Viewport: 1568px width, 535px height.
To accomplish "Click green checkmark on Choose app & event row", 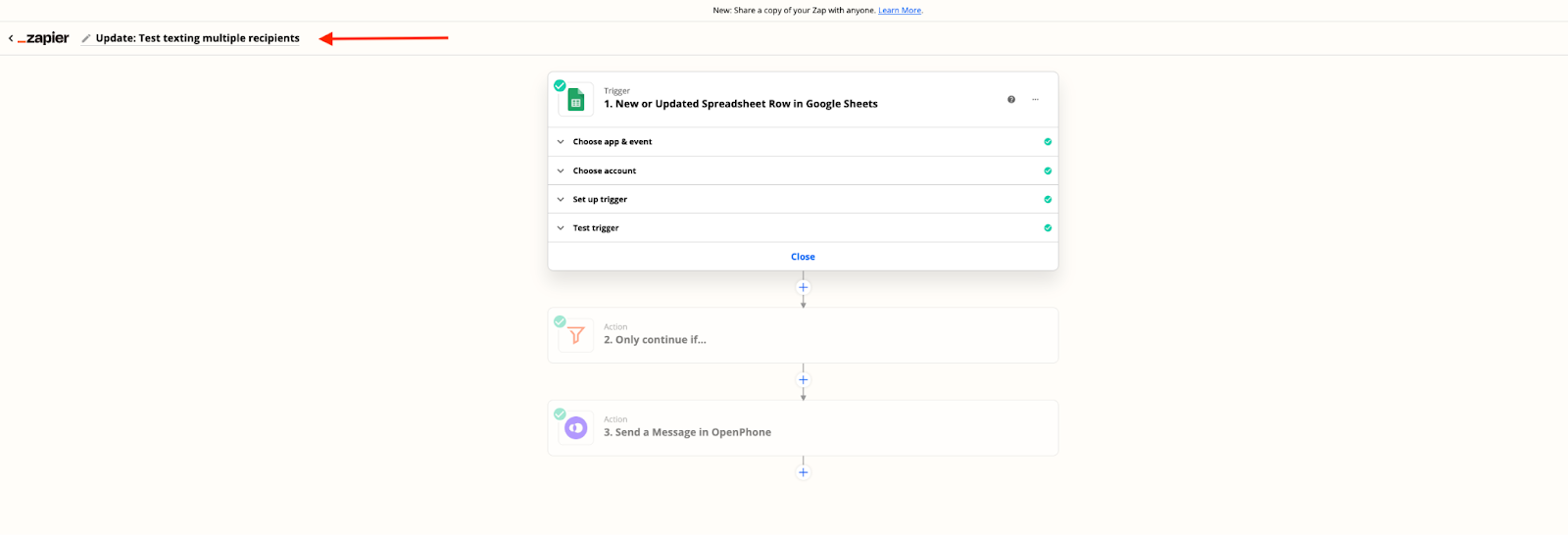I will click(x=1048, y=142).
